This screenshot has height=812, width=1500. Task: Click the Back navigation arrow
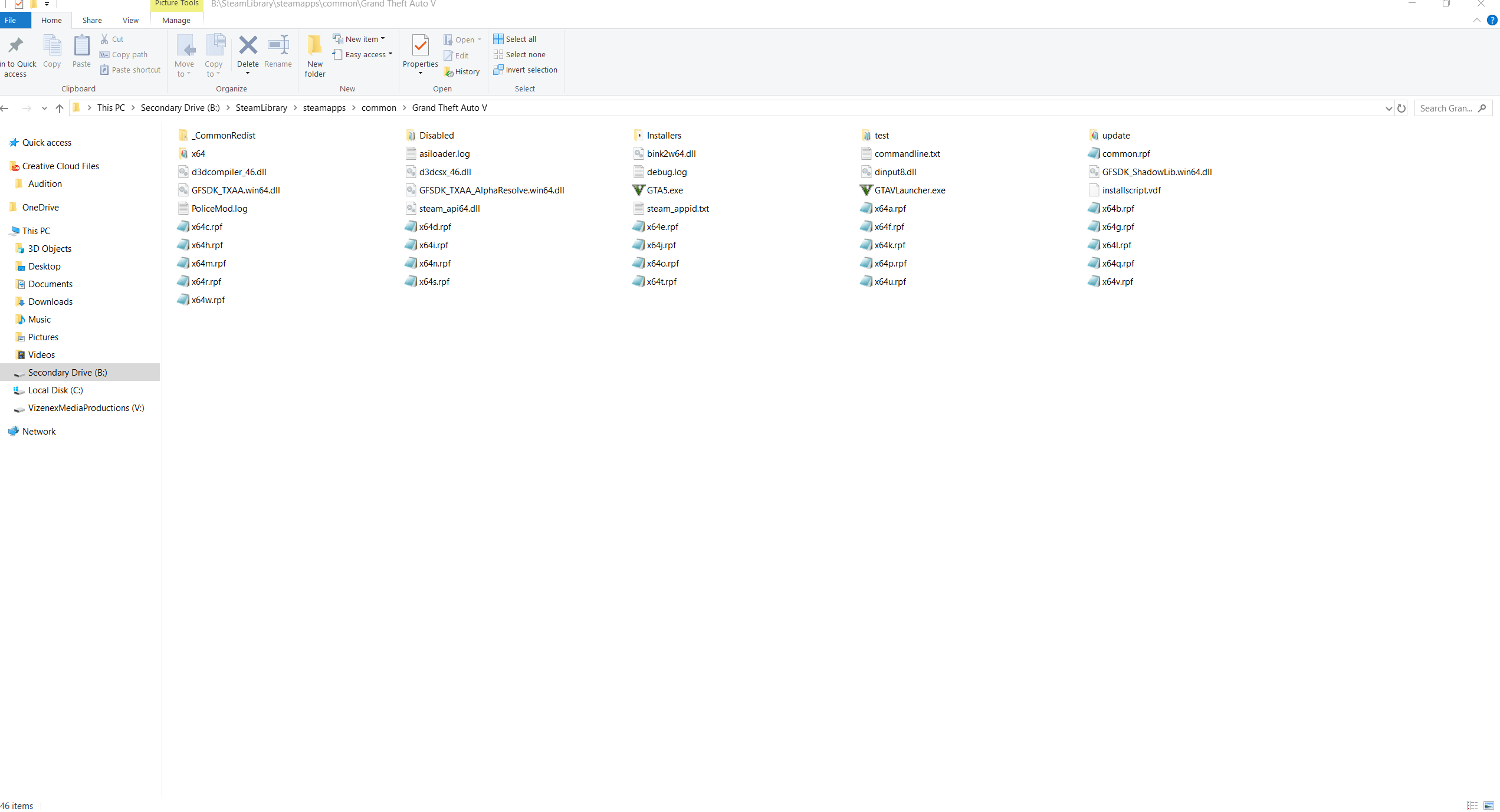(x=5, y=108)
